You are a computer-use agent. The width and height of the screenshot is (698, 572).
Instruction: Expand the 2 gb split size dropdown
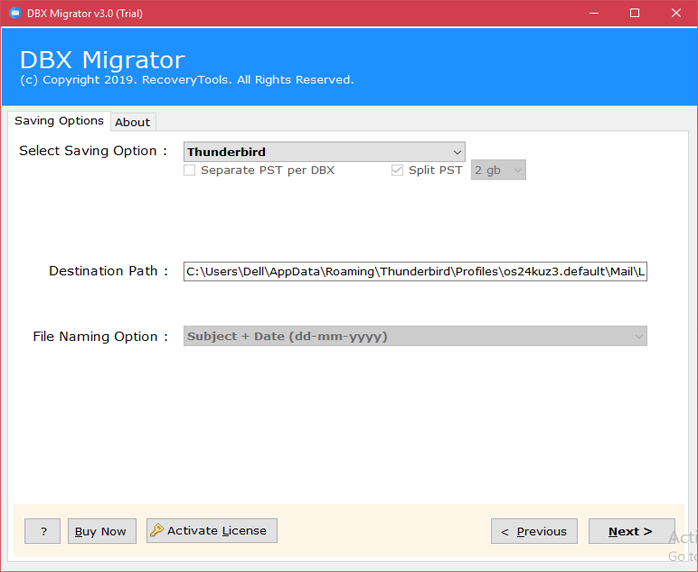click(498, 170)
